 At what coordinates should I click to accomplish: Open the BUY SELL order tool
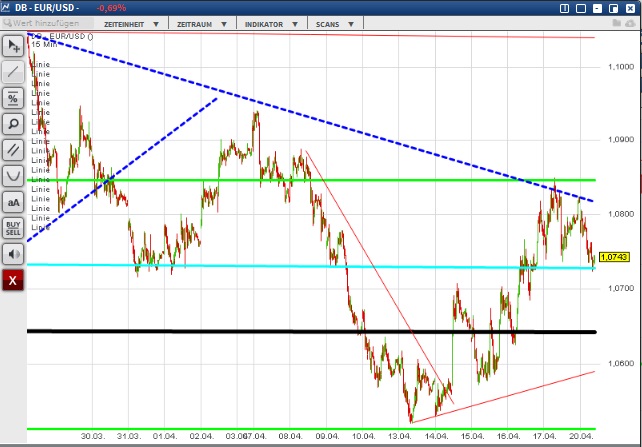click(13, 228)
